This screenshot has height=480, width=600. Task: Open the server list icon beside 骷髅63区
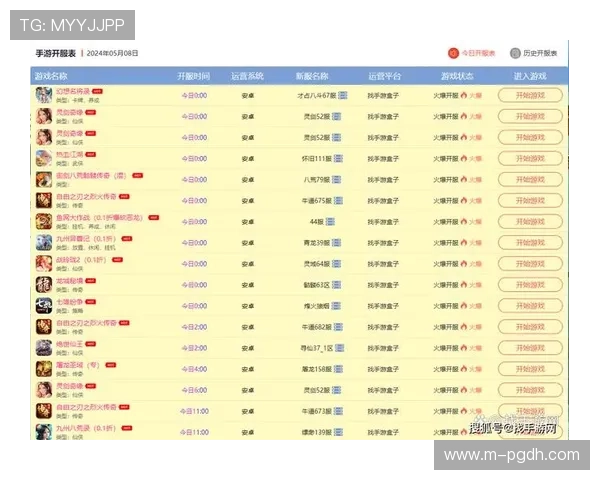point(336,285)
